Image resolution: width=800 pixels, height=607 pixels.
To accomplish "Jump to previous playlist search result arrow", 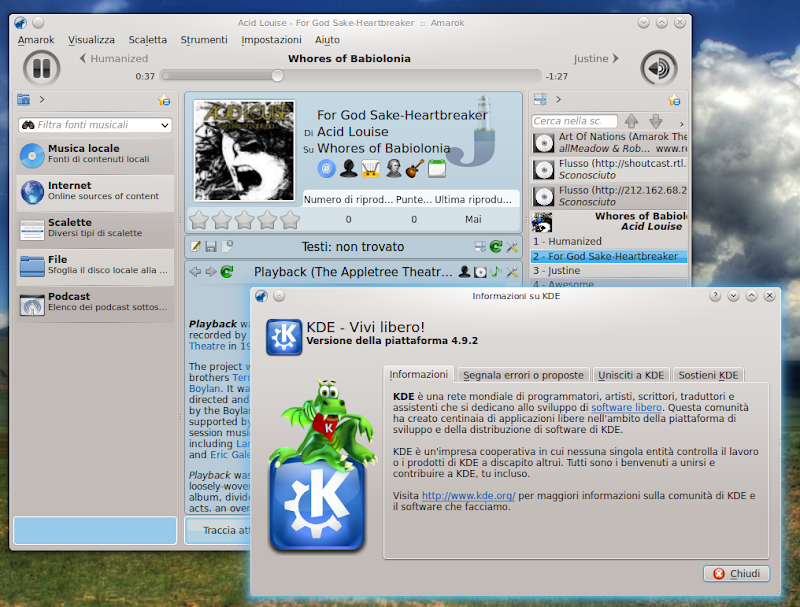I will (x=632, y=121).
